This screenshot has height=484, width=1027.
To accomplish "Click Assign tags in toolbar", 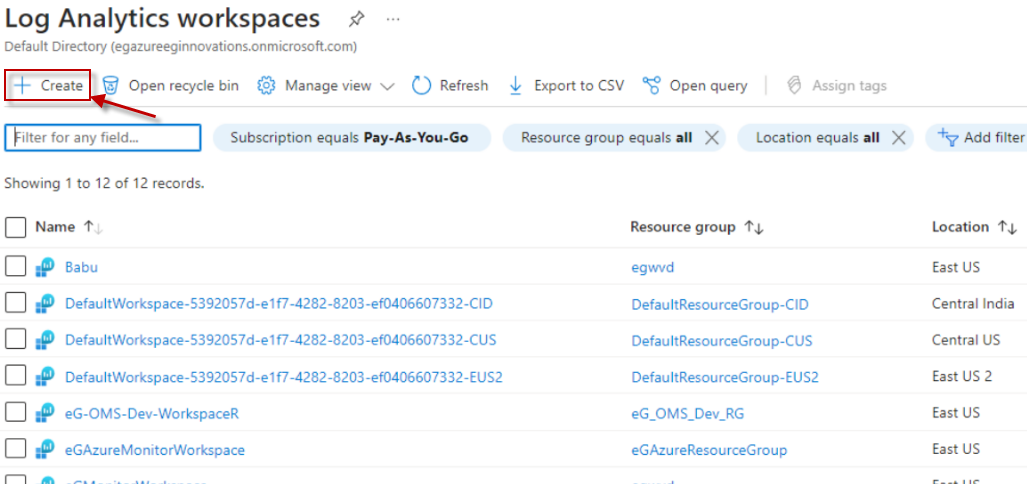I will tap(836, 86).
